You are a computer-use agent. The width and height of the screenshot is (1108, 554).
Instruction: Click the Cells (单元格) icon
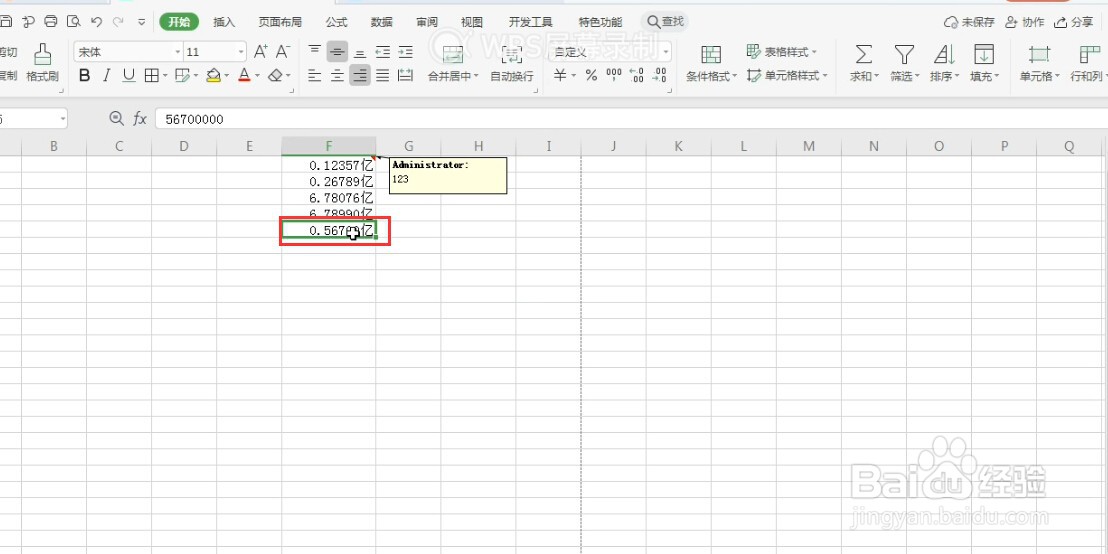pos(1039,54)
